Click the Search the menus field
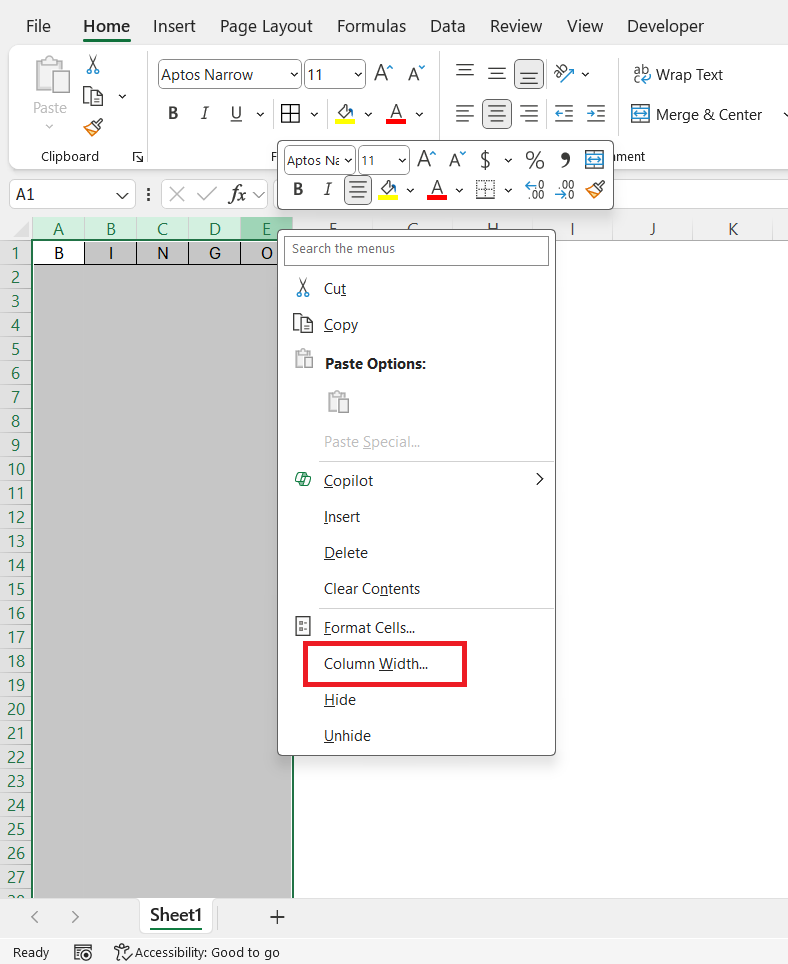 pos(416,250)
